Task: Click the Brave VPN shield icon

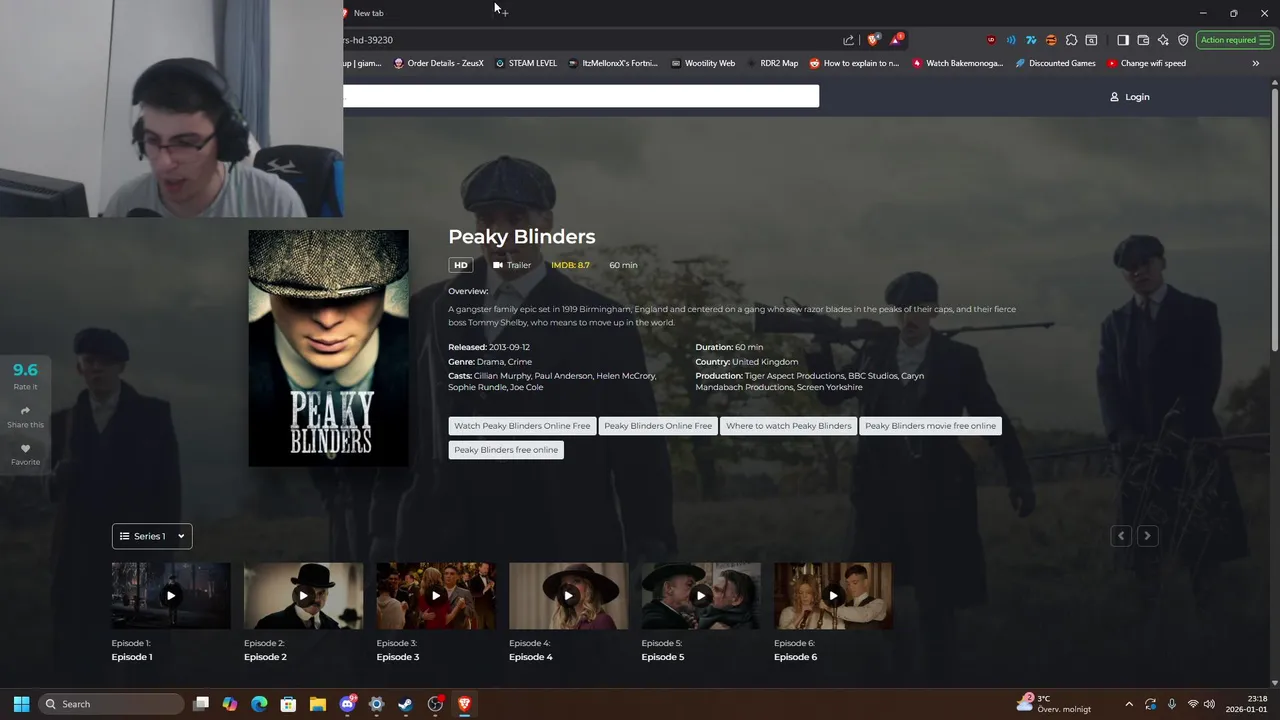Action: click(x=1183, y=40)
